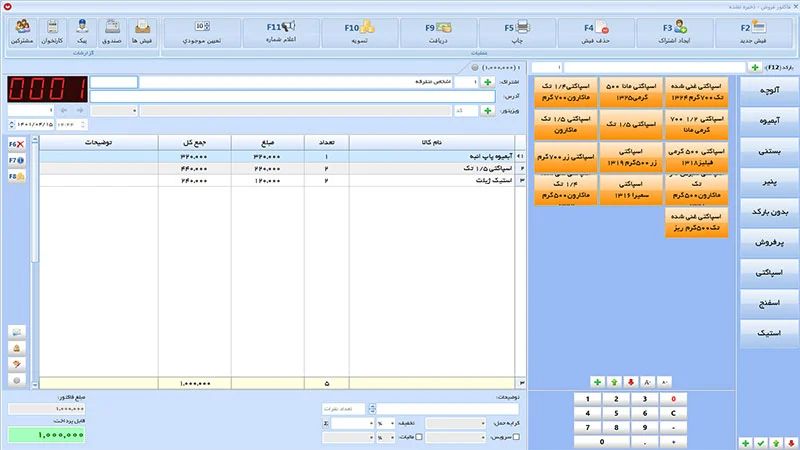Click the keypad C clear button
Screen dimensions: 800x450
tap(673, 413)
